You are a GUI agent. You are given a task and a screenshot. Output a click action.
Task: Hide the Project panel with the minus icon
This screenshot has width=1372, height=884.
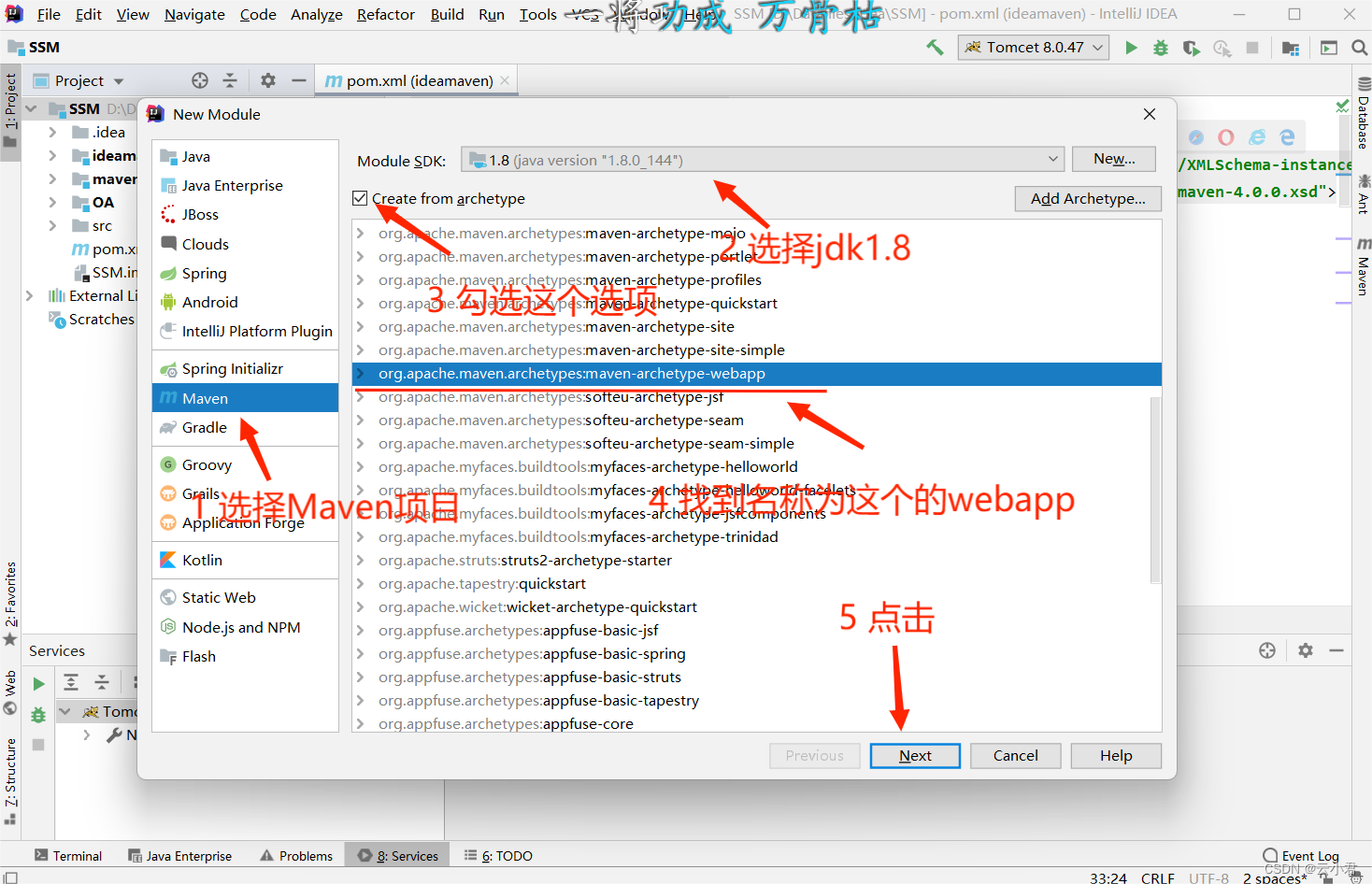[x=299, y=80]
